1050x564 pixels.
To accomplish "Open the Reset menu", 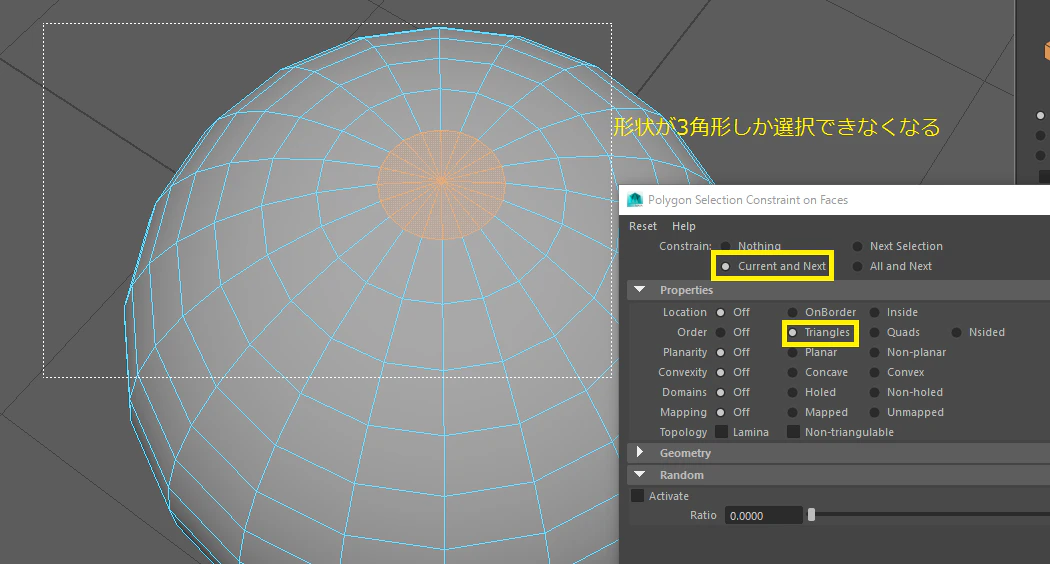I will pyautogui.click(x=642, y=226).
